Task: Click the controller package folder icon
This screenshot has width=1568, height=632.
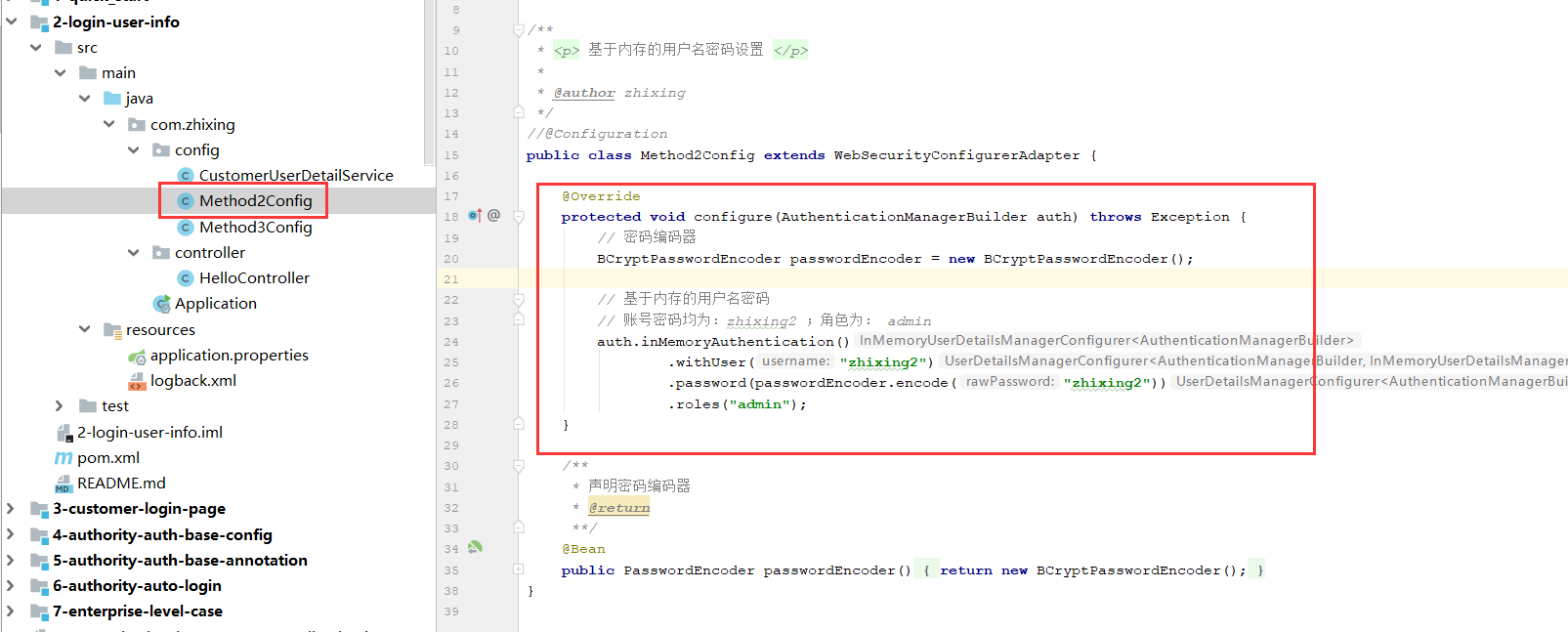Action: tap(161, 252)
